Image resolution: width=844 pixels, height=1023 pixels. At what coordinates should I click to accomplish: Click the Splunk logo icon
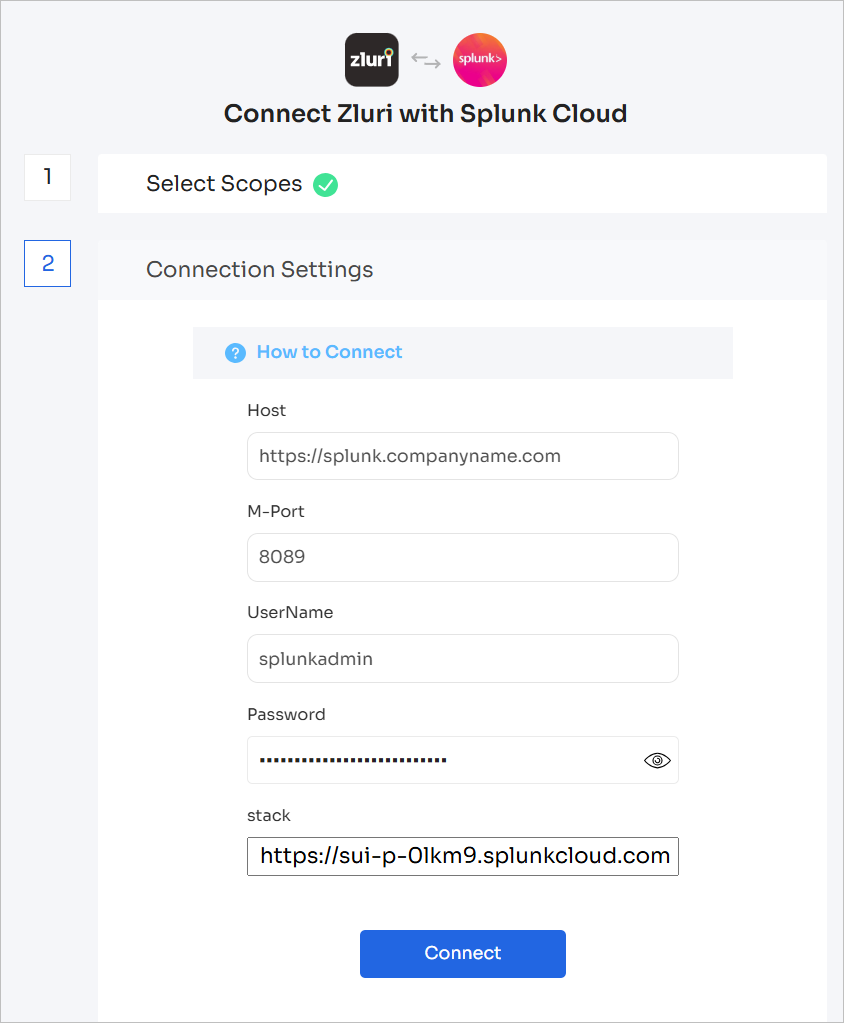[479, 60]
